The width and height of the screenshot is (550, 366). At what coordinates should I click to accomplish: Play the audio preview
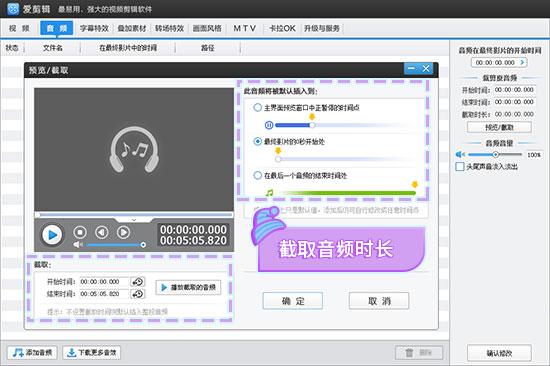[x=52, y=234]
